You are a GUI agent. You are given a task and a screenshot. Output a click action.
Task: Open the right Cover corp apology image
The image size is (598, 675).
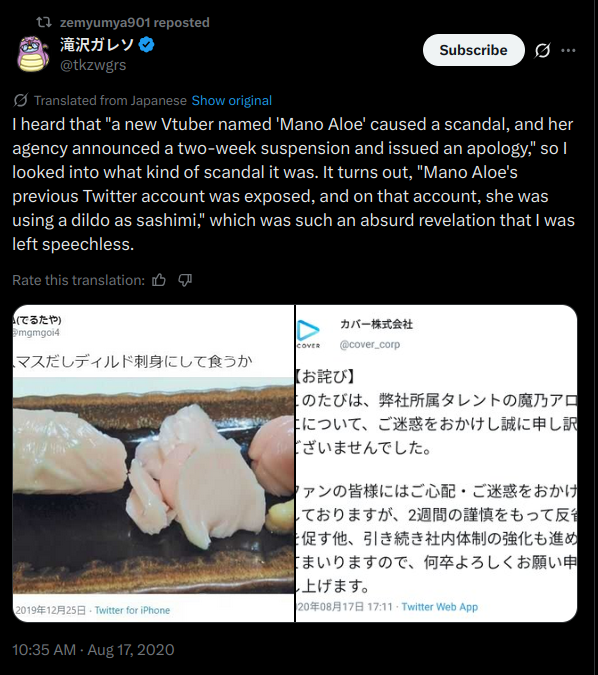436,463
